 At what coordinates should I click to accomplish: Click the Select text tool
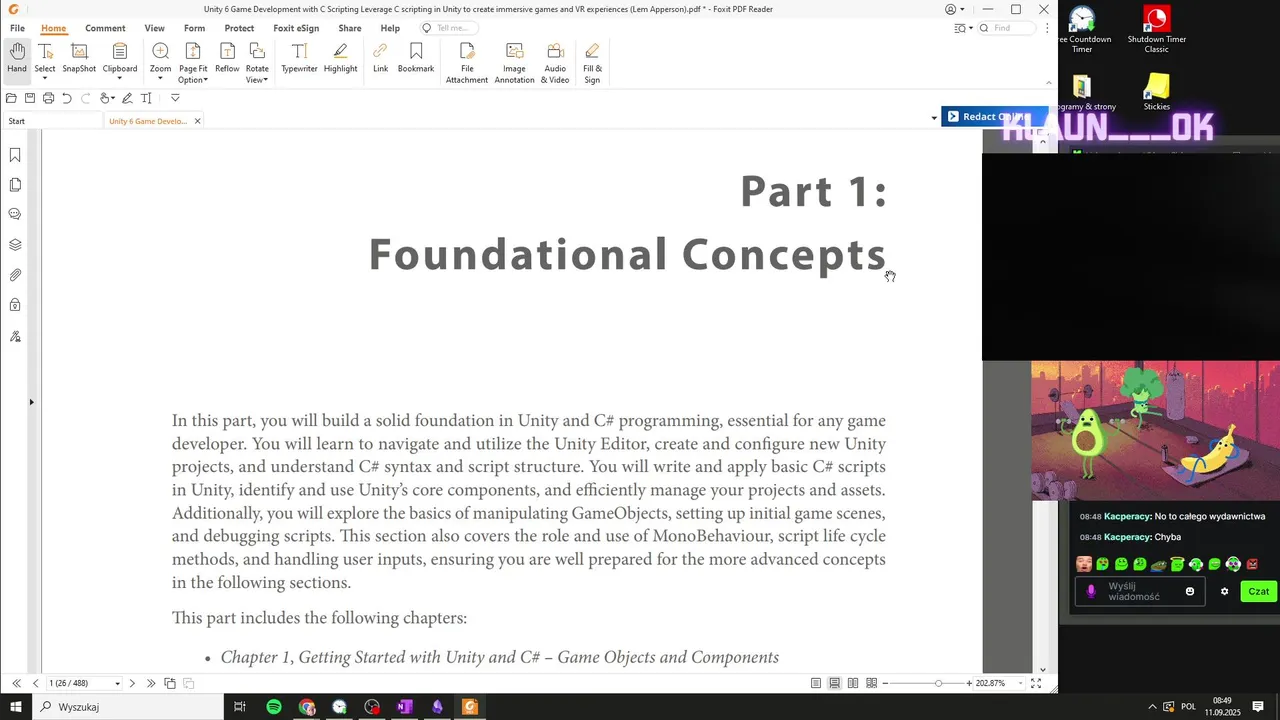coord(45,58)
